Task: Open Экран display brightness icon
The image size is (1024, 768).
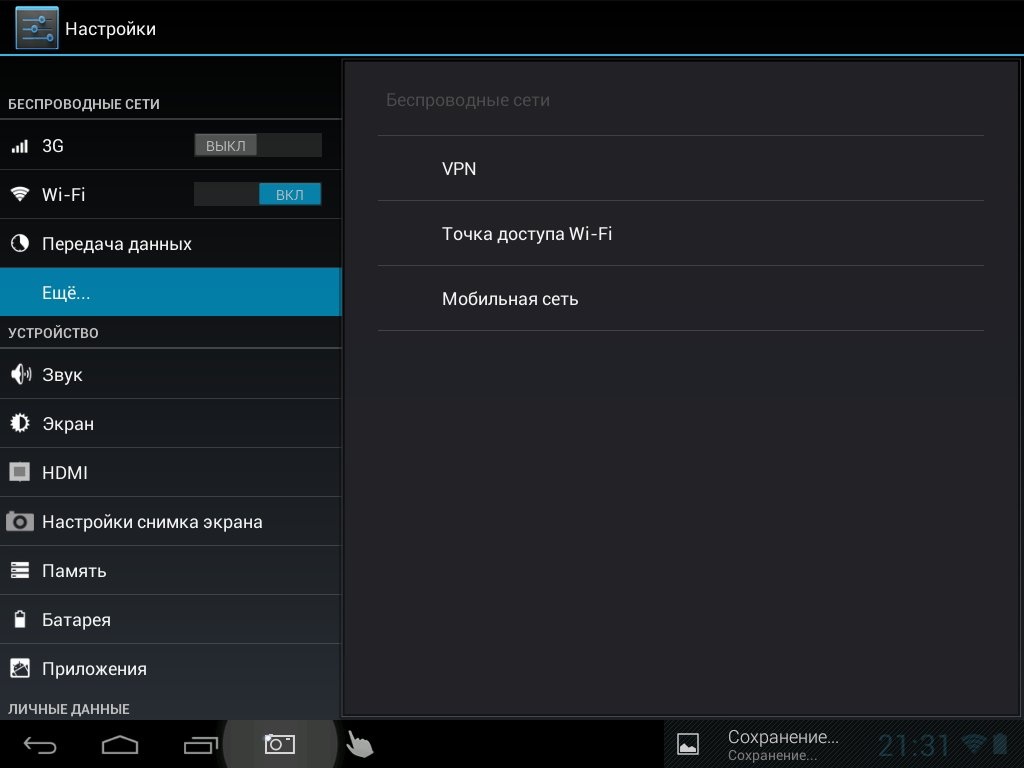Action: [20, 424]
